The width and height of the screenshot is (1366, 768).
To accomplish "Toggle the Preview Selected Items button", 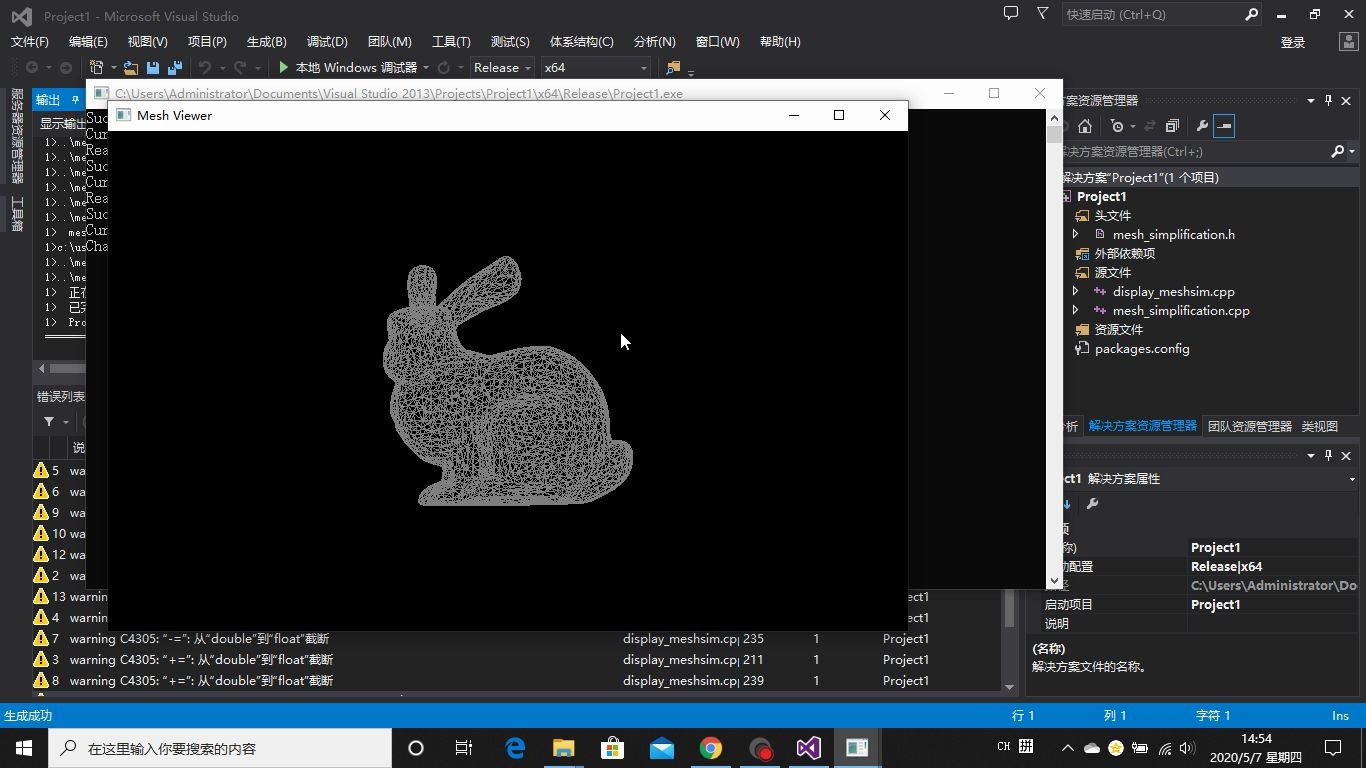I will 1225,126.
